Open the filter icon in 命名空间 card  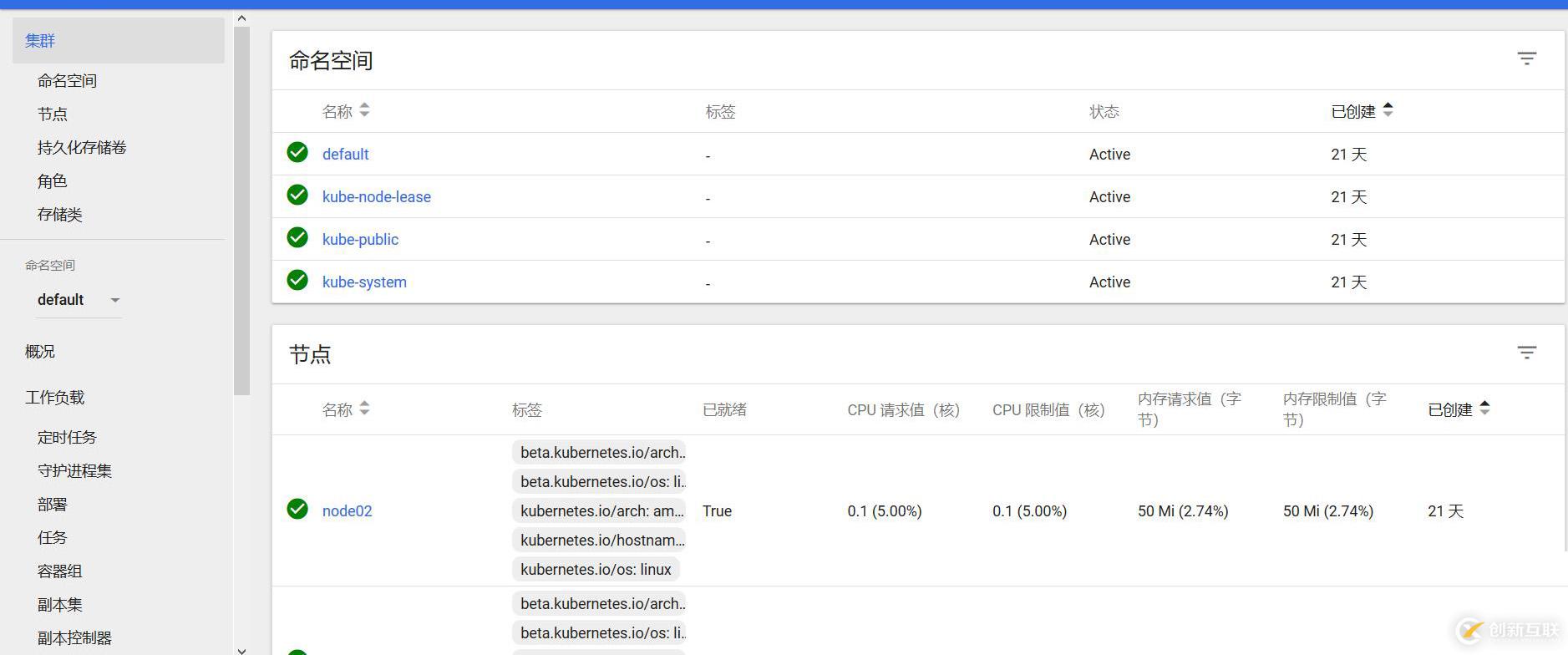[x=1527, y=58]
